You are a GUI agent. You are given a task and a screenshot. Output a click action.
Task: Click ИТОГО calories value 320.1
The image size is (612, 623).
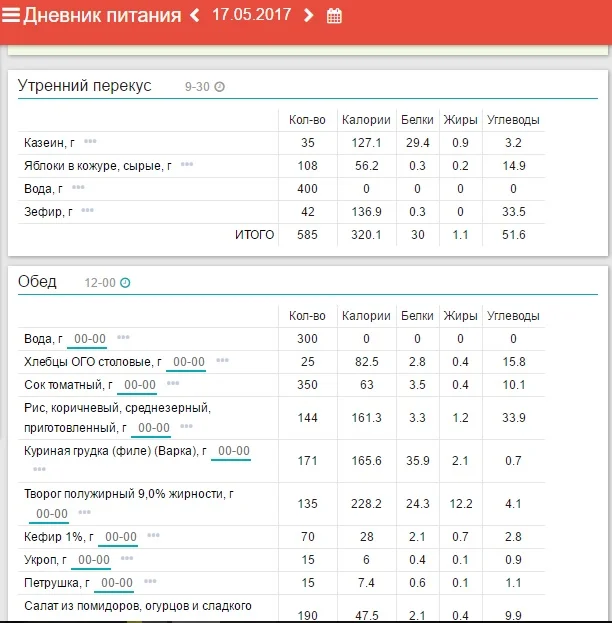coord(366,235)
